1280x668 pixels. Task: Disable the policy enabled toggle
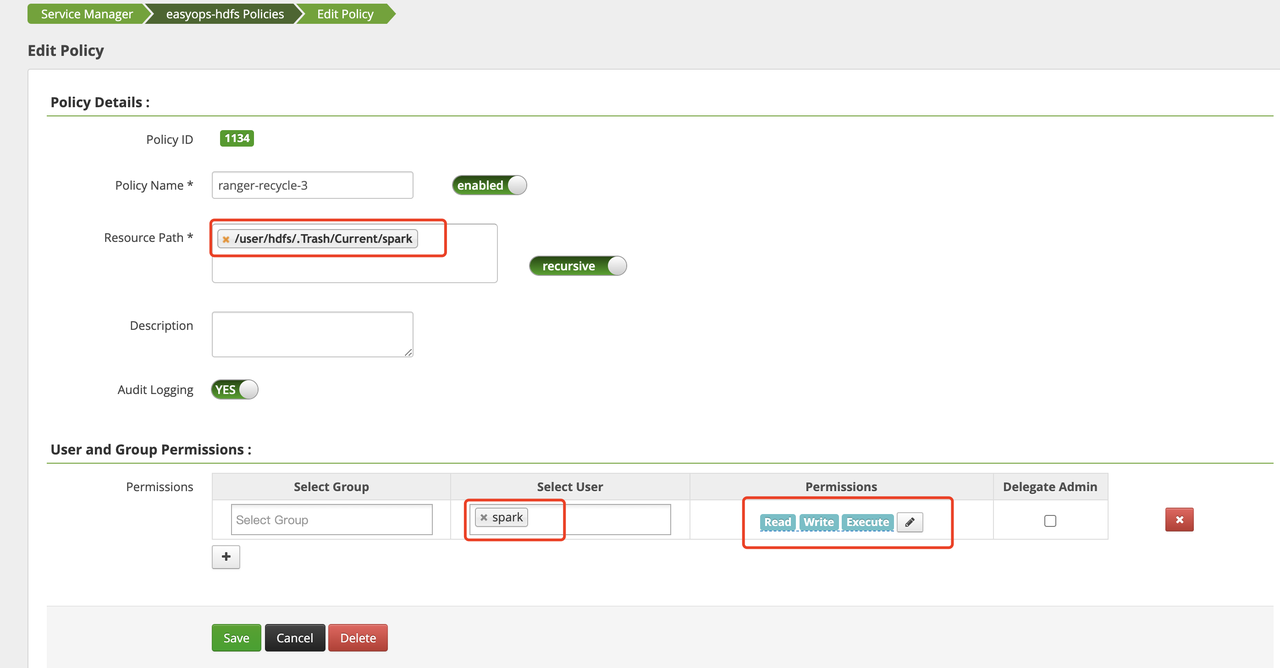489,185
